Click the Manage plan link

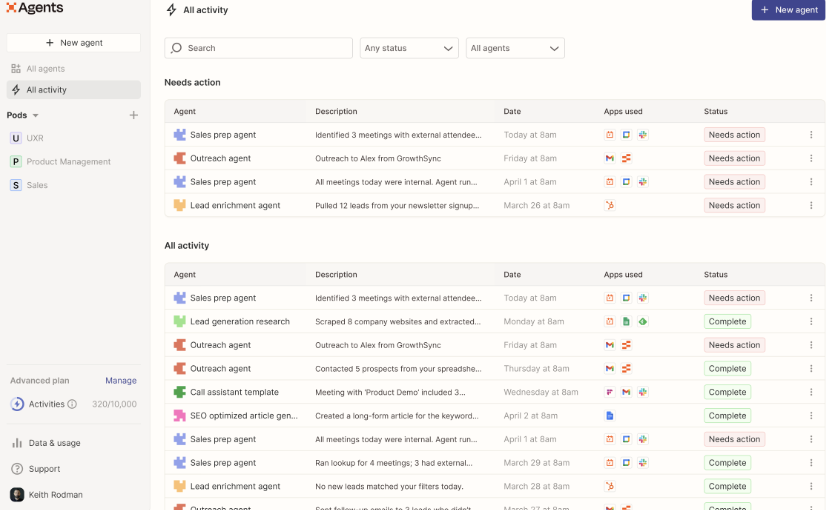click(x=121, y=380)
